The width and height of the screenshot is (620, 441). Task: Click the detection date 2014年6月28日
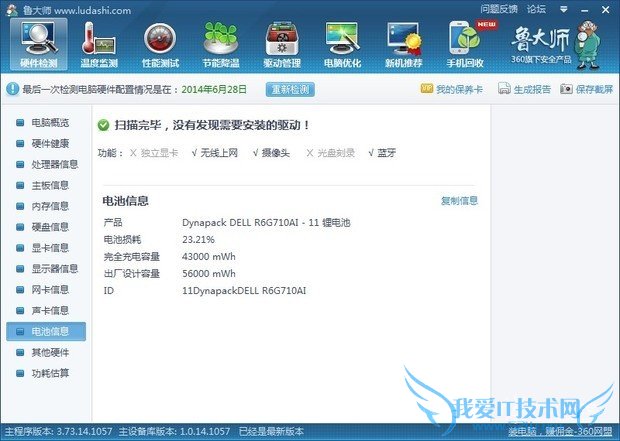pyautogui.click(x=214, y=89)
